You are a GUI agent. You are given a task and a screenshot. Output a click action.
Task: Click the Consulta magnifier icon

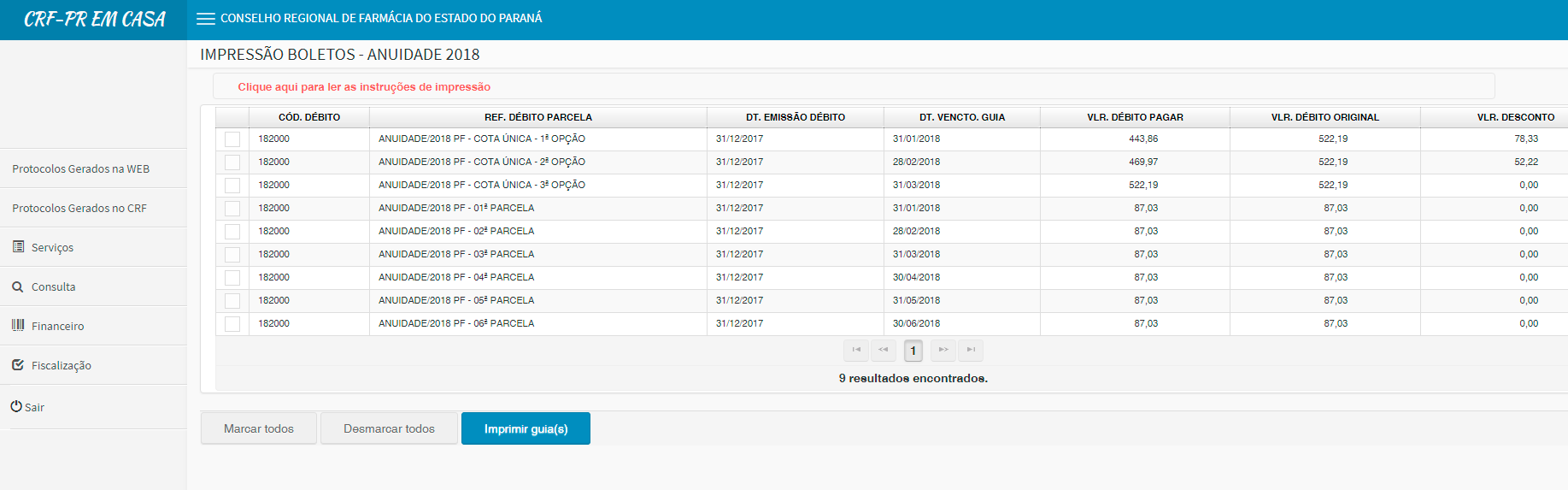pos(18,287)
